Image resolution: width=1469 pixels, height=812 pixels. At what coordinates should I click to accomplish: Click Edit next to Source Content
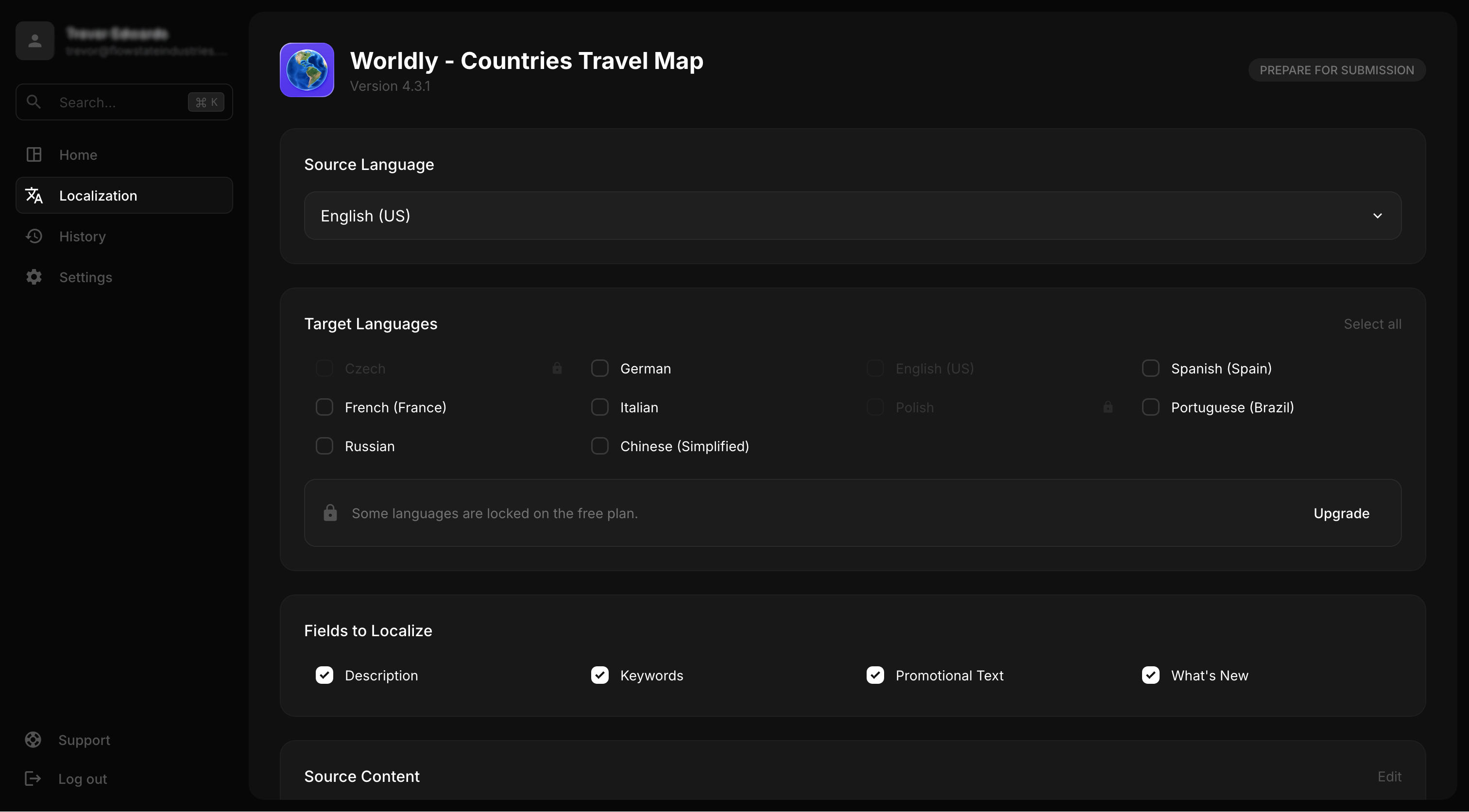[x=1390, y=776]
